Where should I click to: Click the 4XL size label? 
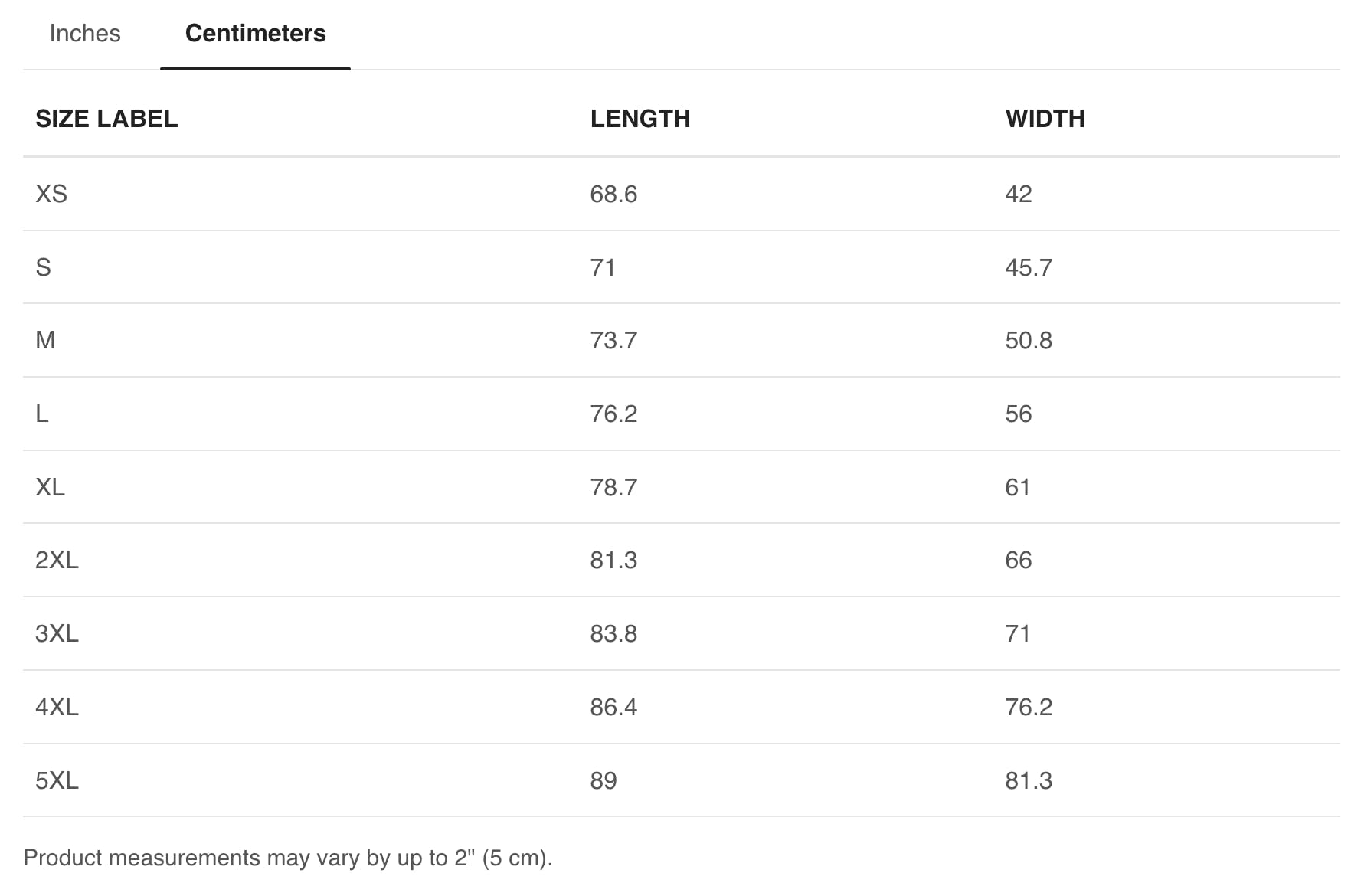[x=57, y=707]
